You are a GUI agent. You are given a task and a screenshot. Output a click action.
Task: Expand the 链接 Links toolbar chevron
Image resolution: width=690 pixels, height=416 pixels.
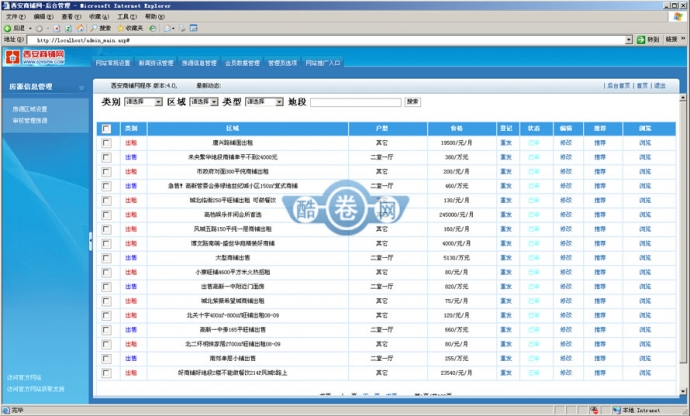(683, 39)
